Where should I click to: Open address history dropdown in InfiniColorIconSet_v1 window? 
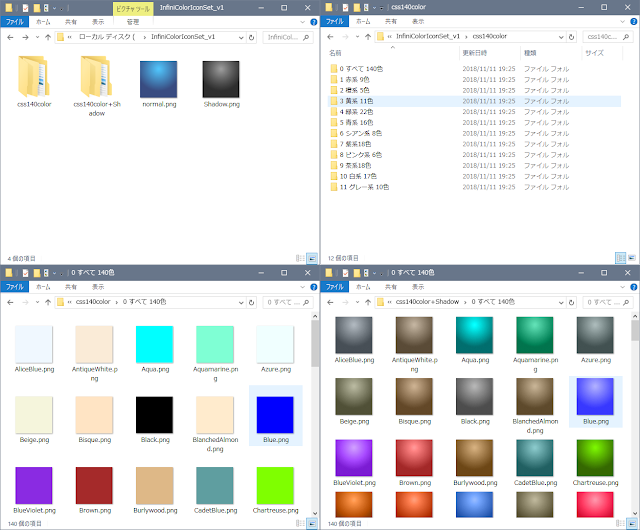241,37
